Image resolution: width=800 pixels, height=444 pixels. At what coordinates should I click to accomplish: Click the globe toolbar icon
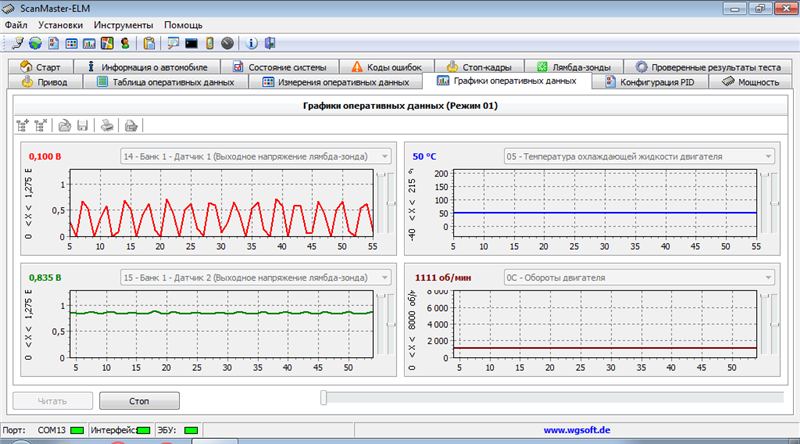(35, 43)
